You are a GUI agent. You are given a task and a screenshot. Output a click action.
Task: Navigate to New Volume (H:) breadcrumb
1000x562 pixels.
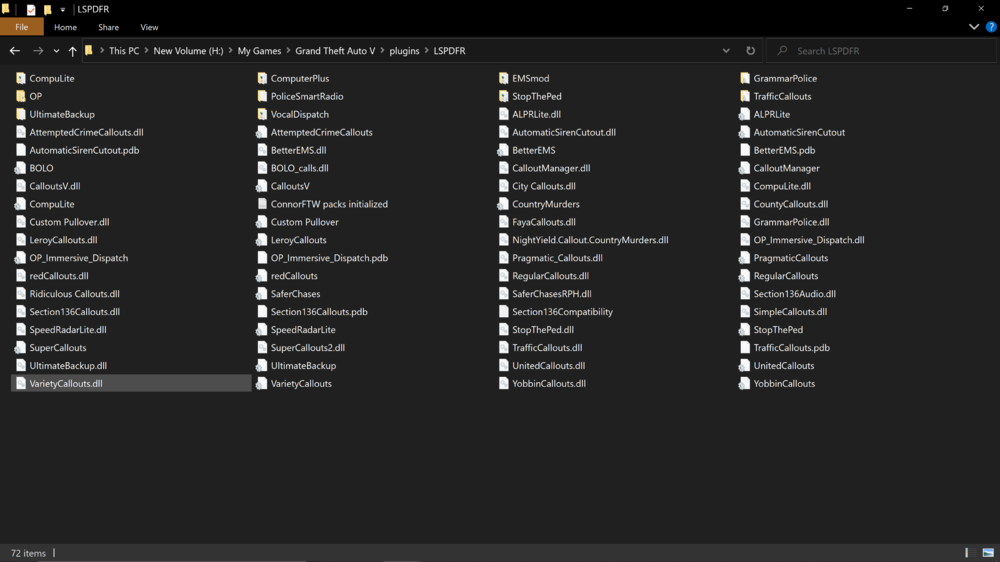[188, 51]
